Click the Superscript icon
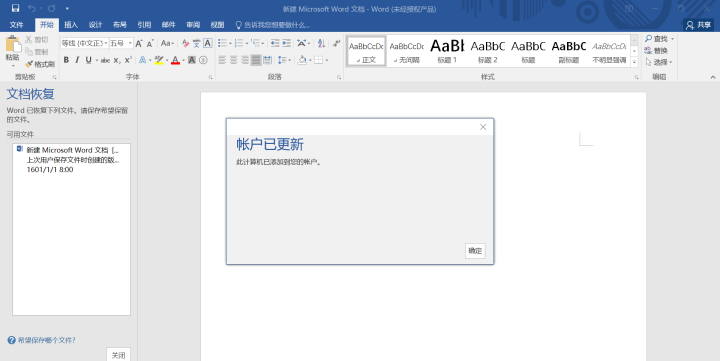The width and height of the screenshot is (720, 361). pyautogui.click(x=128, y=60)
